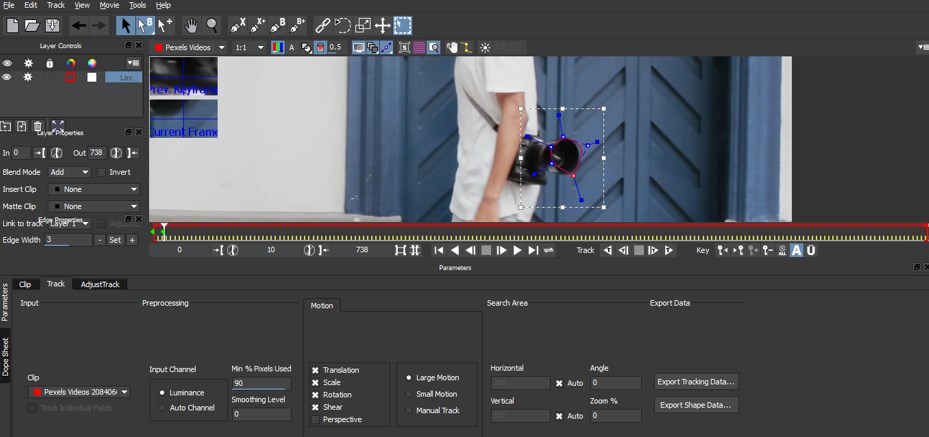This screenshot has height=437, width=929.
Task: Click the selected layer's red outline color swatch
Action: 71,77
